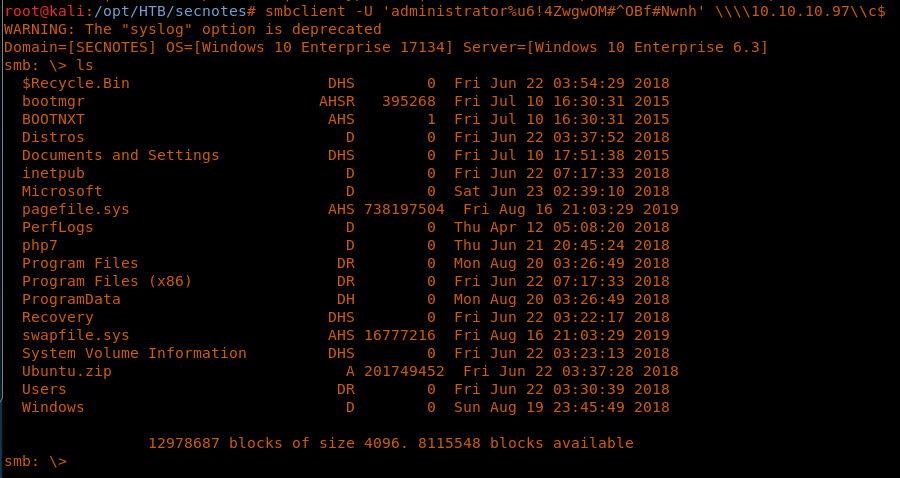Screen dimensions: 900x478
Task: Click the Windows directory entry
Action: (x=53, y=407)
